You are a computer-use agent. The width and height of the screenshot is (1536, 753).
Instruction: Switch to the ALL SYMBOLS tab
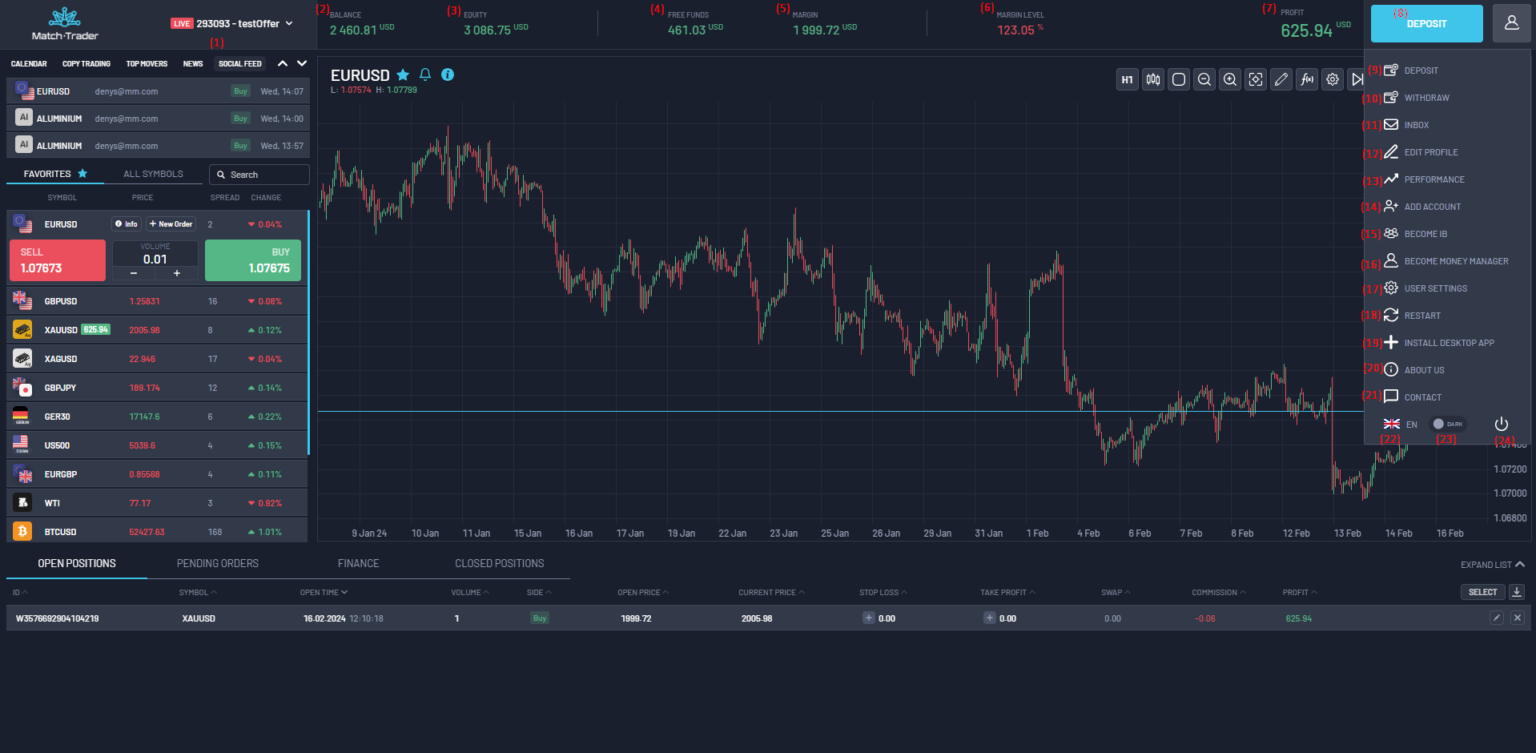coord(154,173)
